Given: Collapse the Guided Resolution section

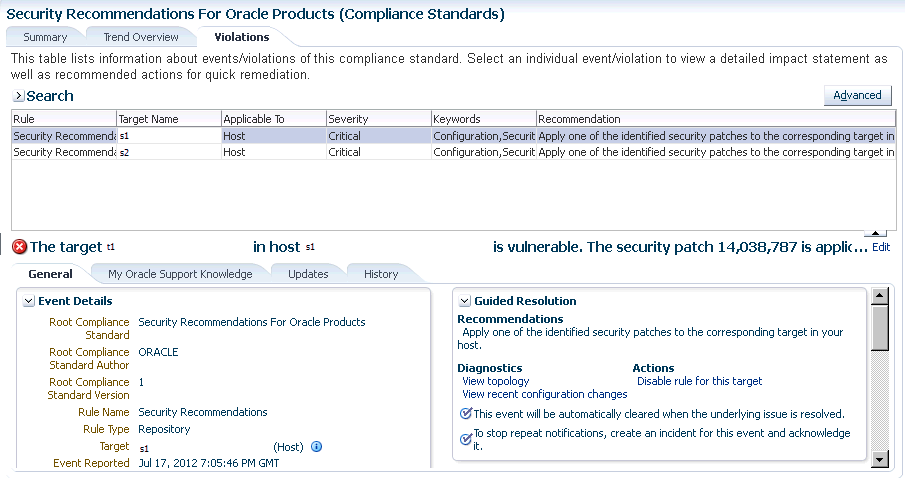Looking at the screenshot, I should coord(465,301).
